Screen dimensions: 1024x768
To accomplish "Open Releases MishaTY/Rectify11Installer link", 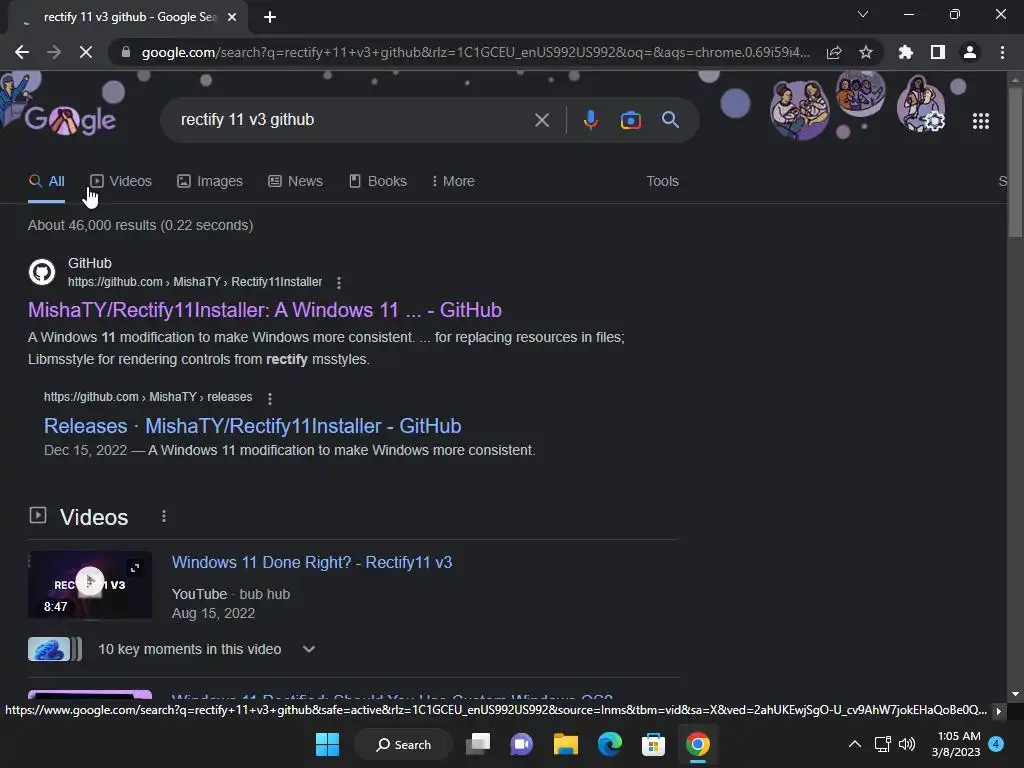I will (x=252, y=426).
